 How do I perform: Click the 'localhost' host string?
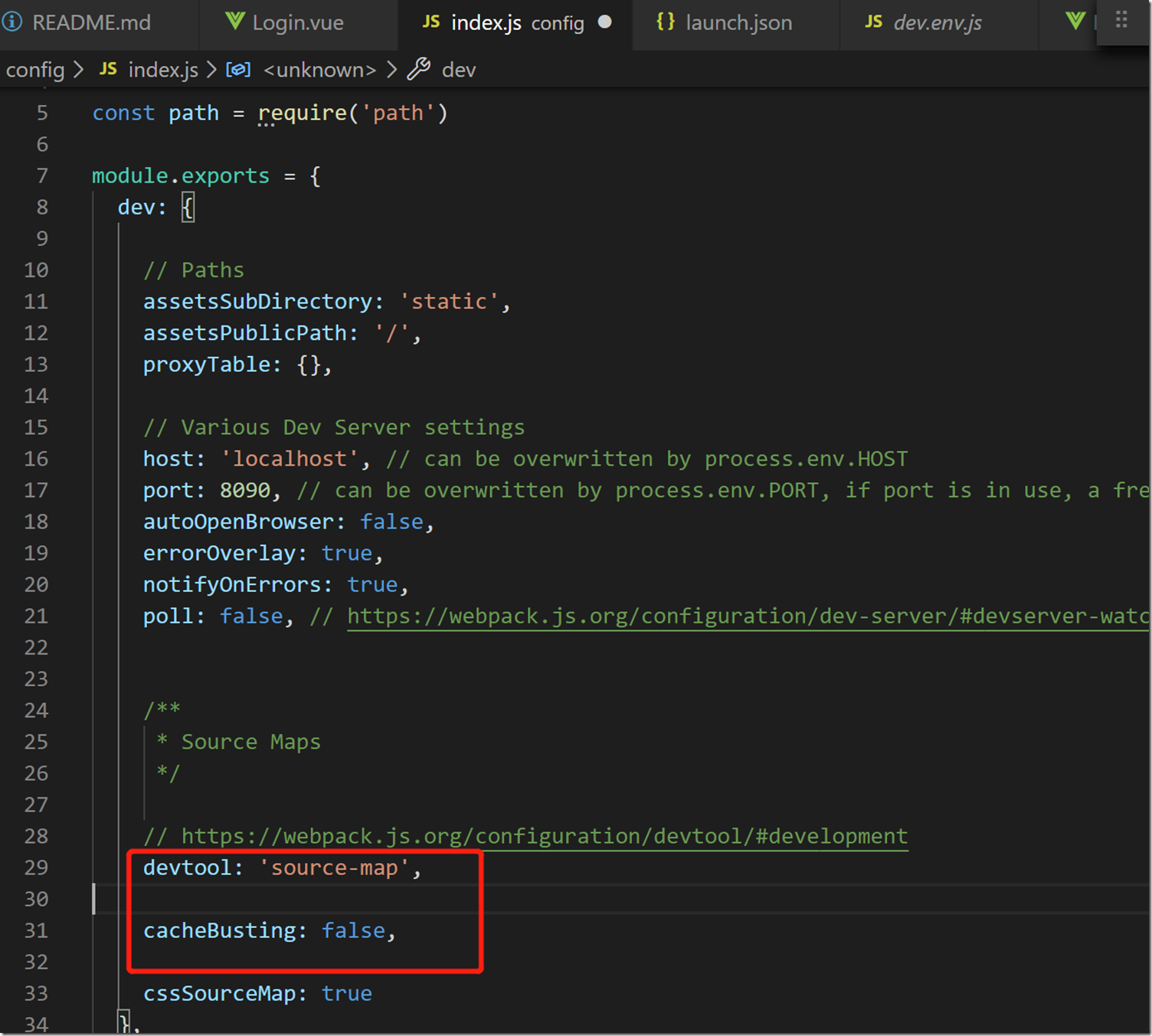pos(290,459)
